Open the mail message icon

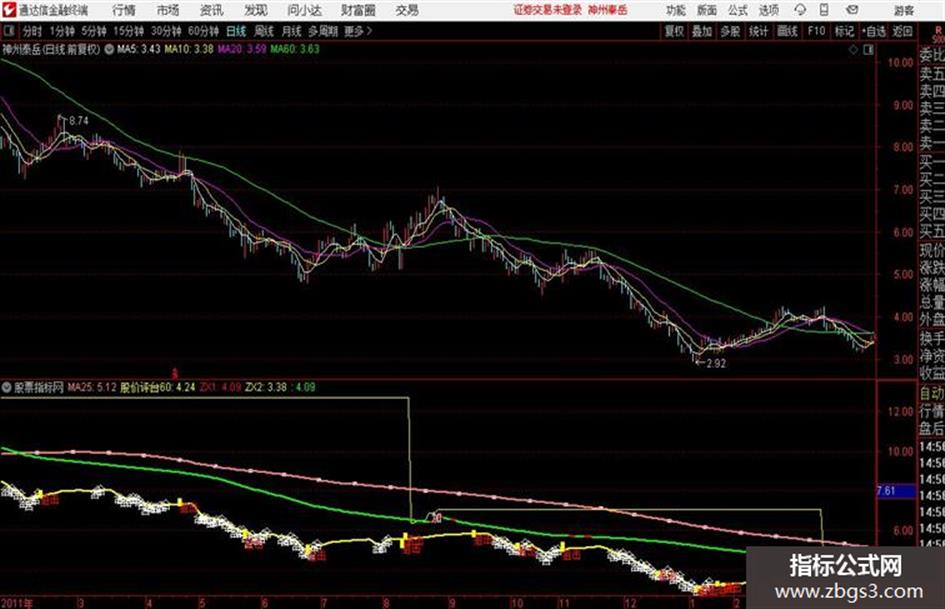pyautogui.click(x=852, y=10)
